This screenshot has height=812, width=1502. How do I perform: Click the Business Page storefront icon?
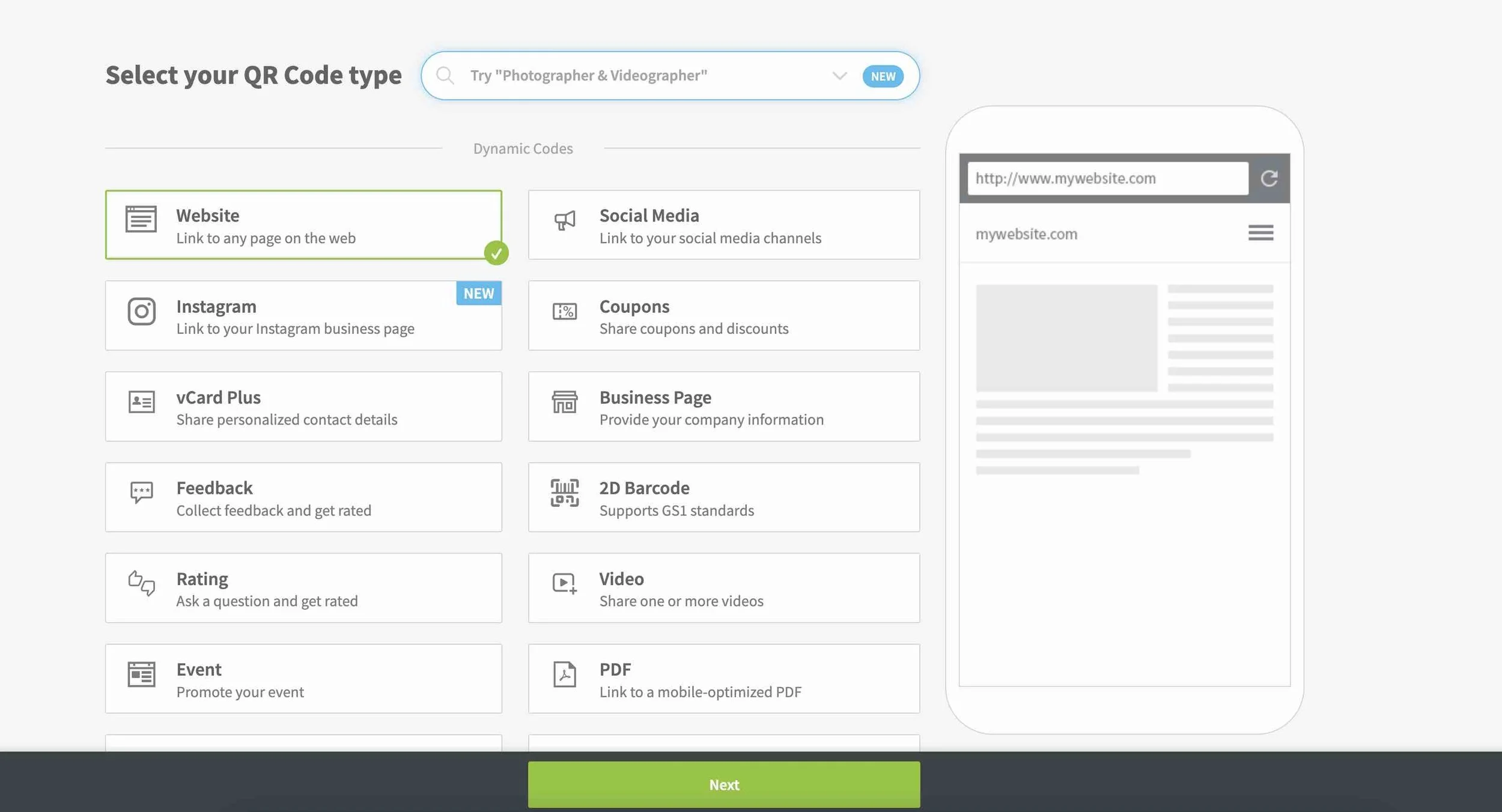tap(565, 402)
